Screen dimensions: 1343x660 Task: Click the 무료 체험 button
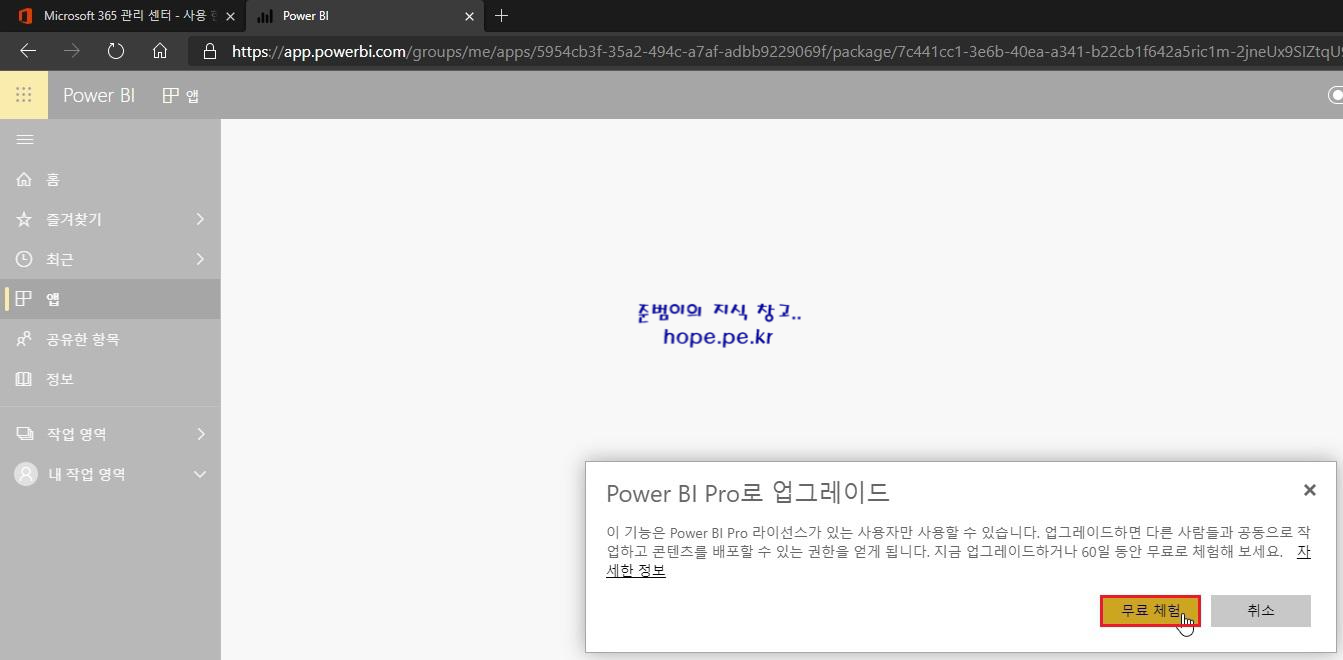(1150, 611)
